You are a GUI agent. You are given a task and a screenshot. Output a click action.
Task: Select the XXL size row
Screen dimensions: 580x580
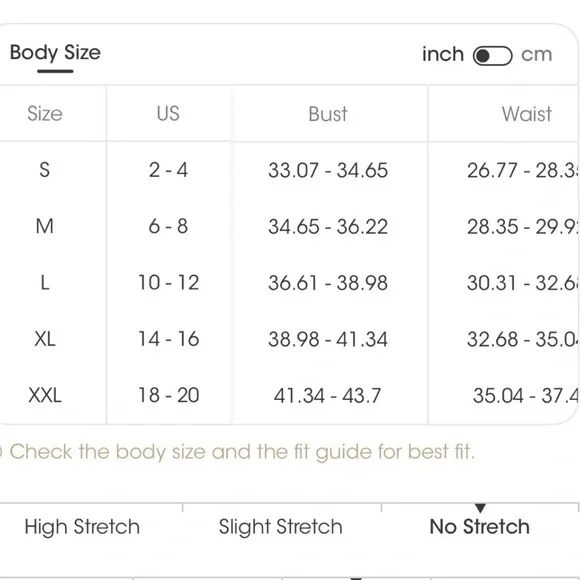289,395
